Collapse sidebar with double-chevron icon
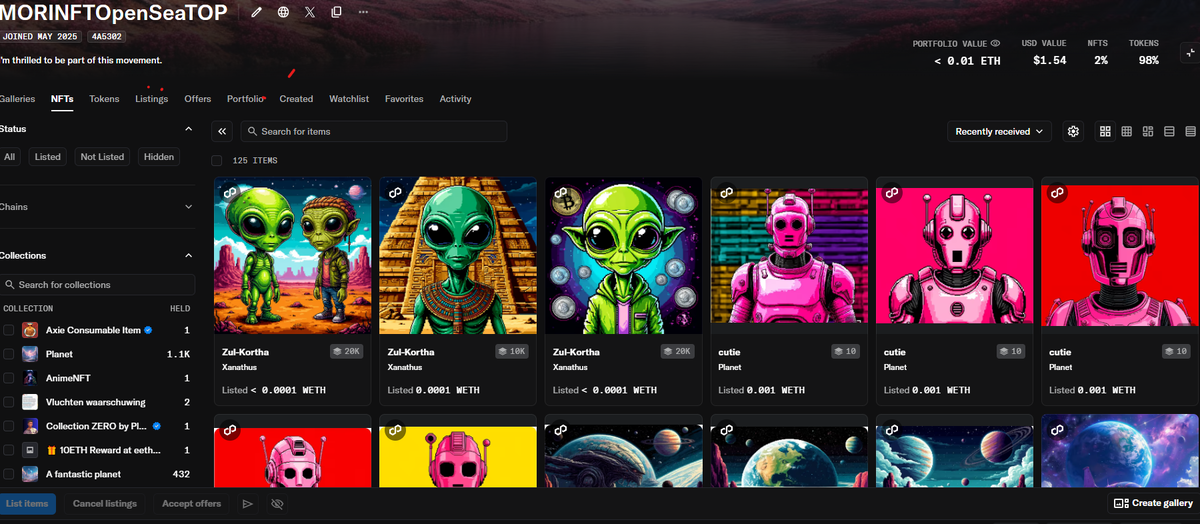This screenshot has width=1200, height=524. [222, 131]
